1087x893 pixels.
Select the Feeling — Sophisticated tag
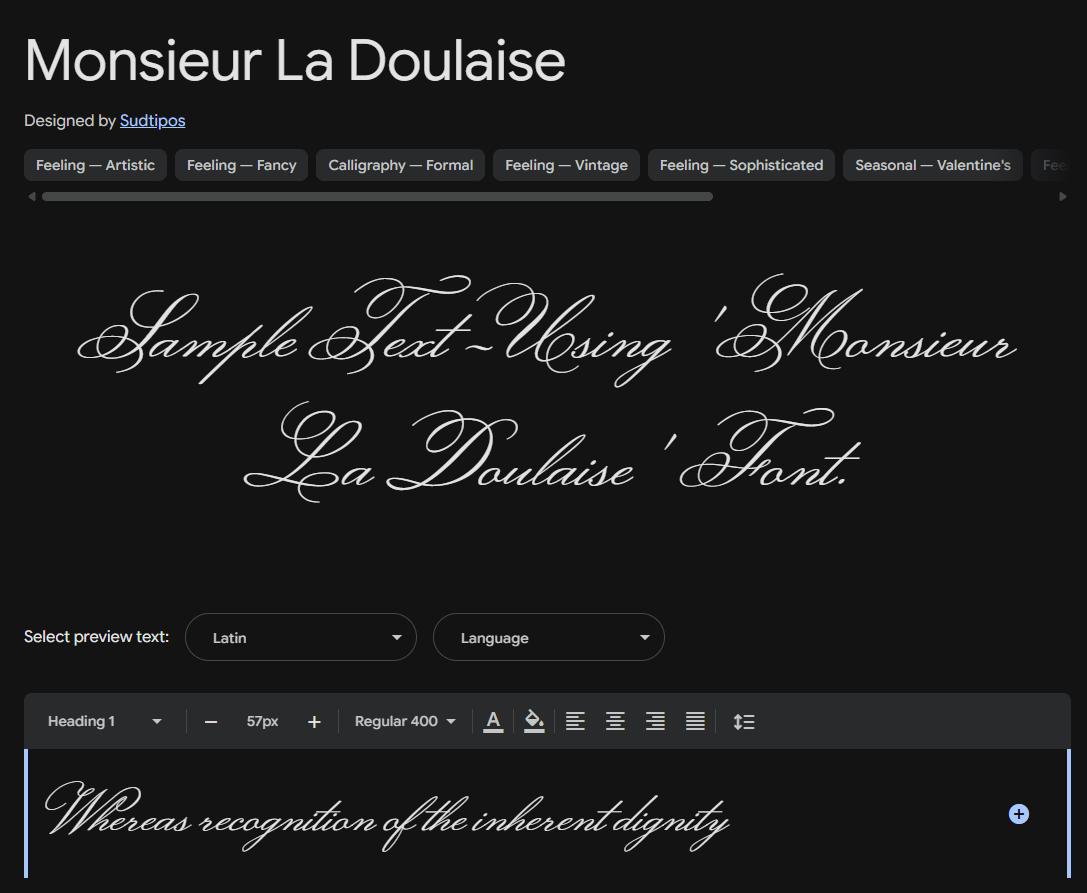pos(741,165)
